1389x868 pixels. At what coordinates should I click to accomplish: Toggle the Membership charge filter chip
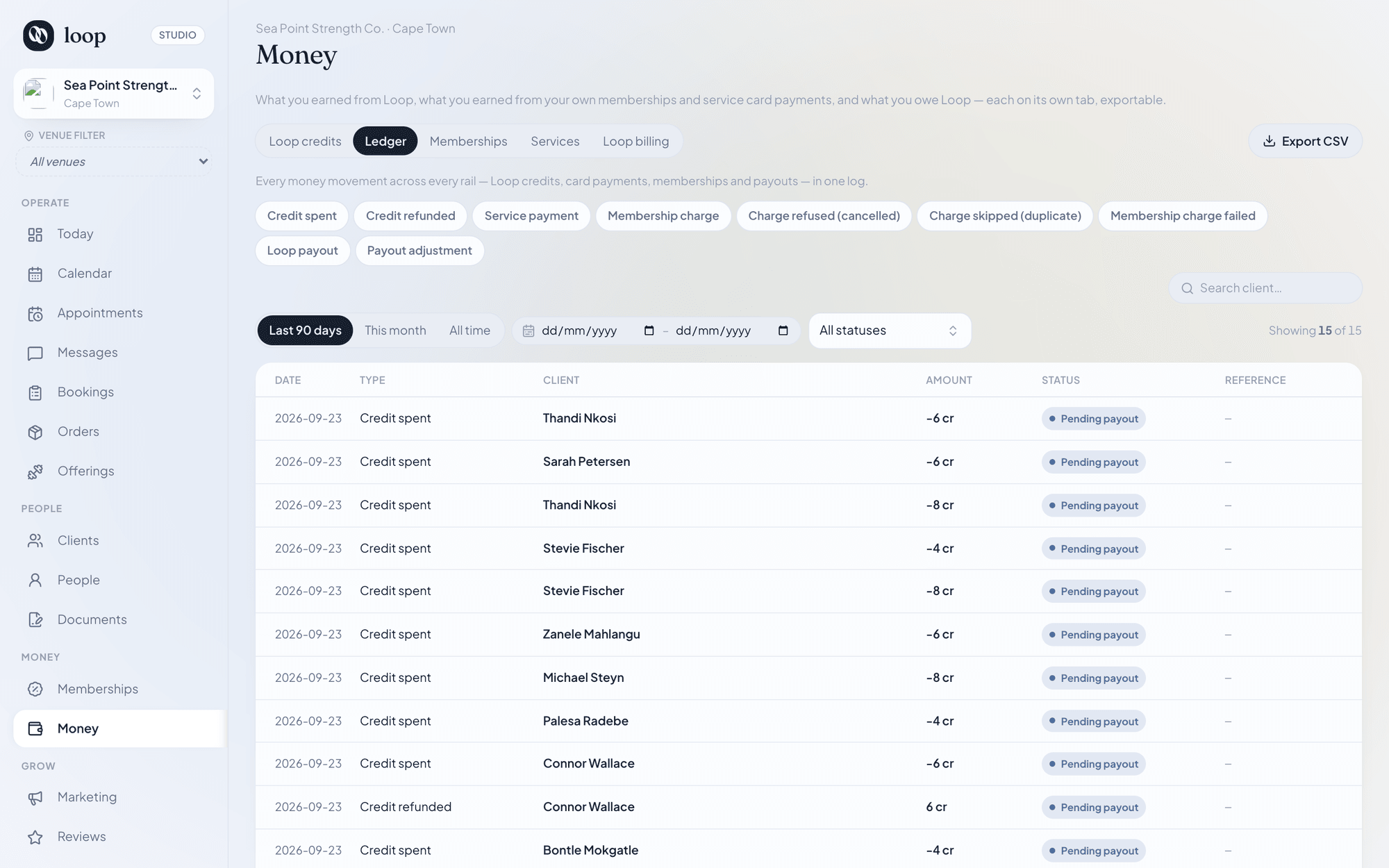pos(663,216)
